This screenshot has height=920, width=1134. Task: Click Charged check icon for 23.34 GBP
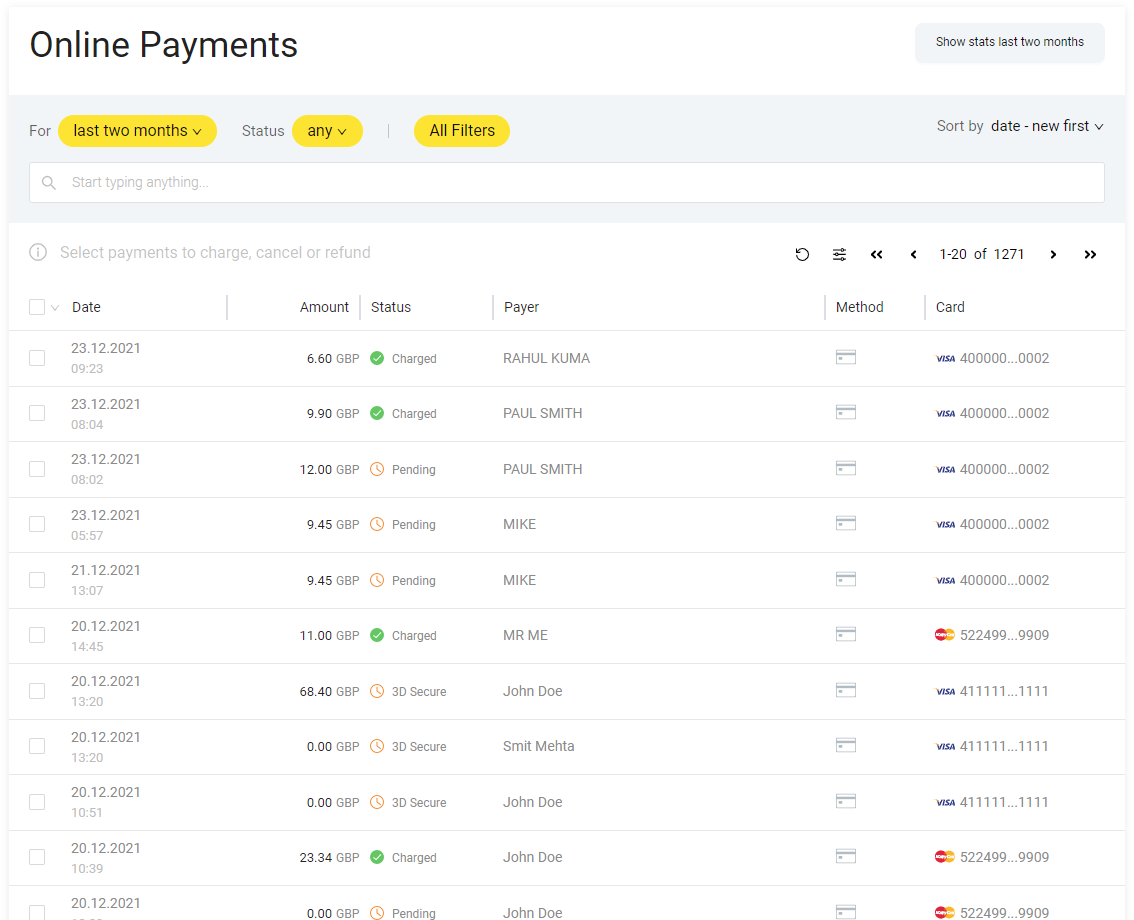click(377, 857)
